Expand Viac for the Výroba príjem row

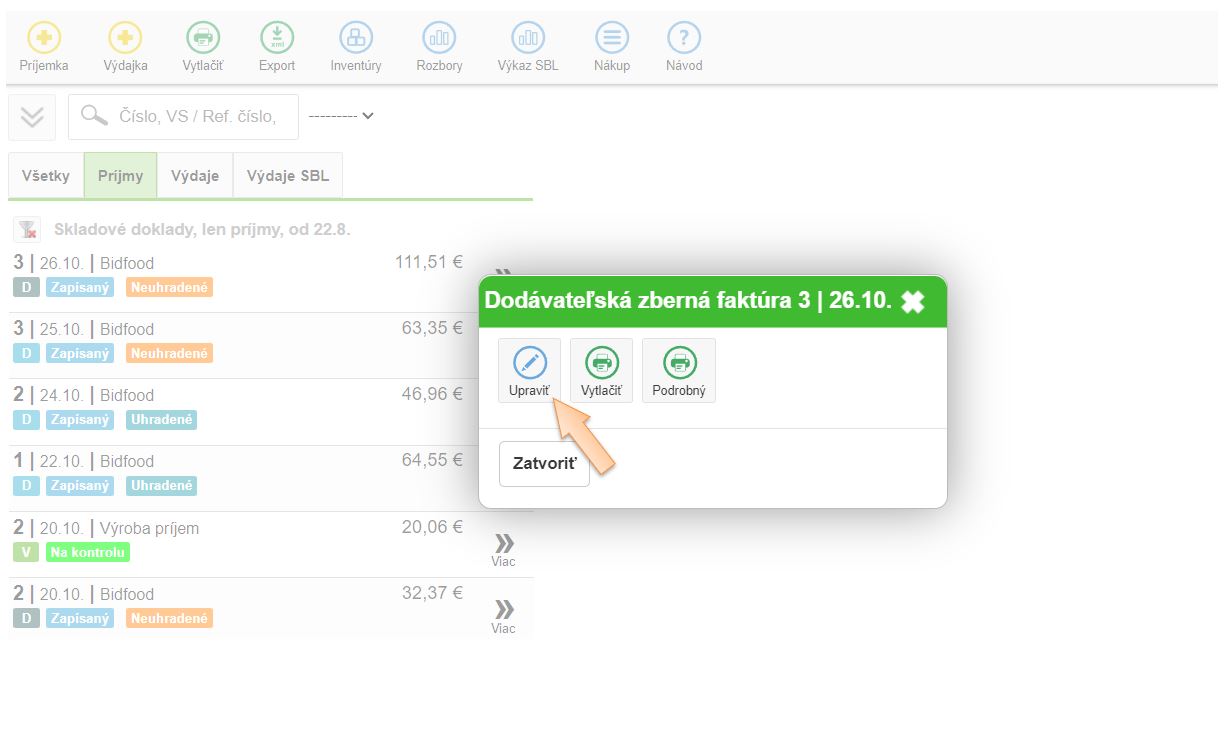[x=504, y=548]
